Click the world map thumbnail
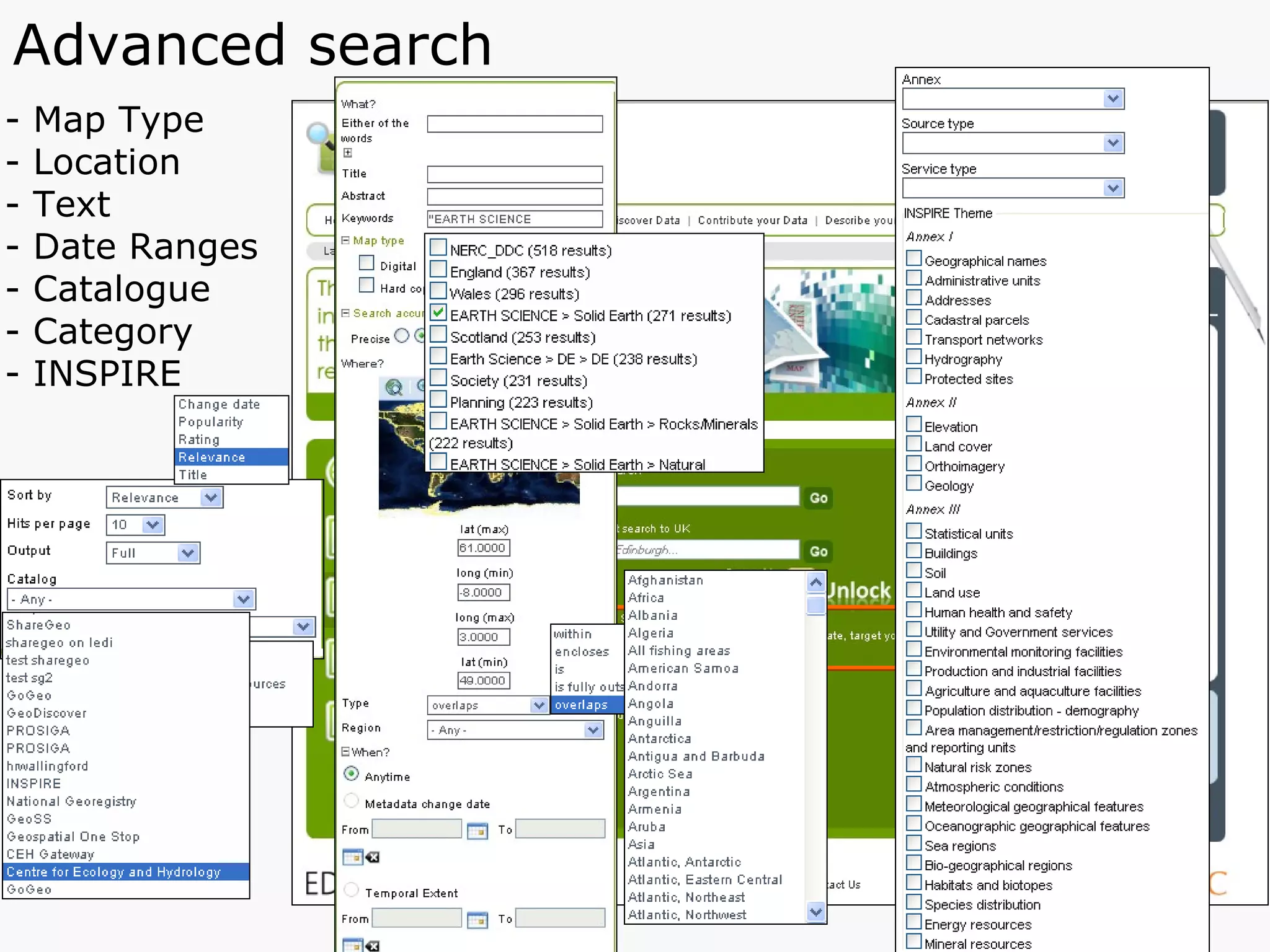The height and width of the screenshot is (952, 1270). (x=479, y=459)
